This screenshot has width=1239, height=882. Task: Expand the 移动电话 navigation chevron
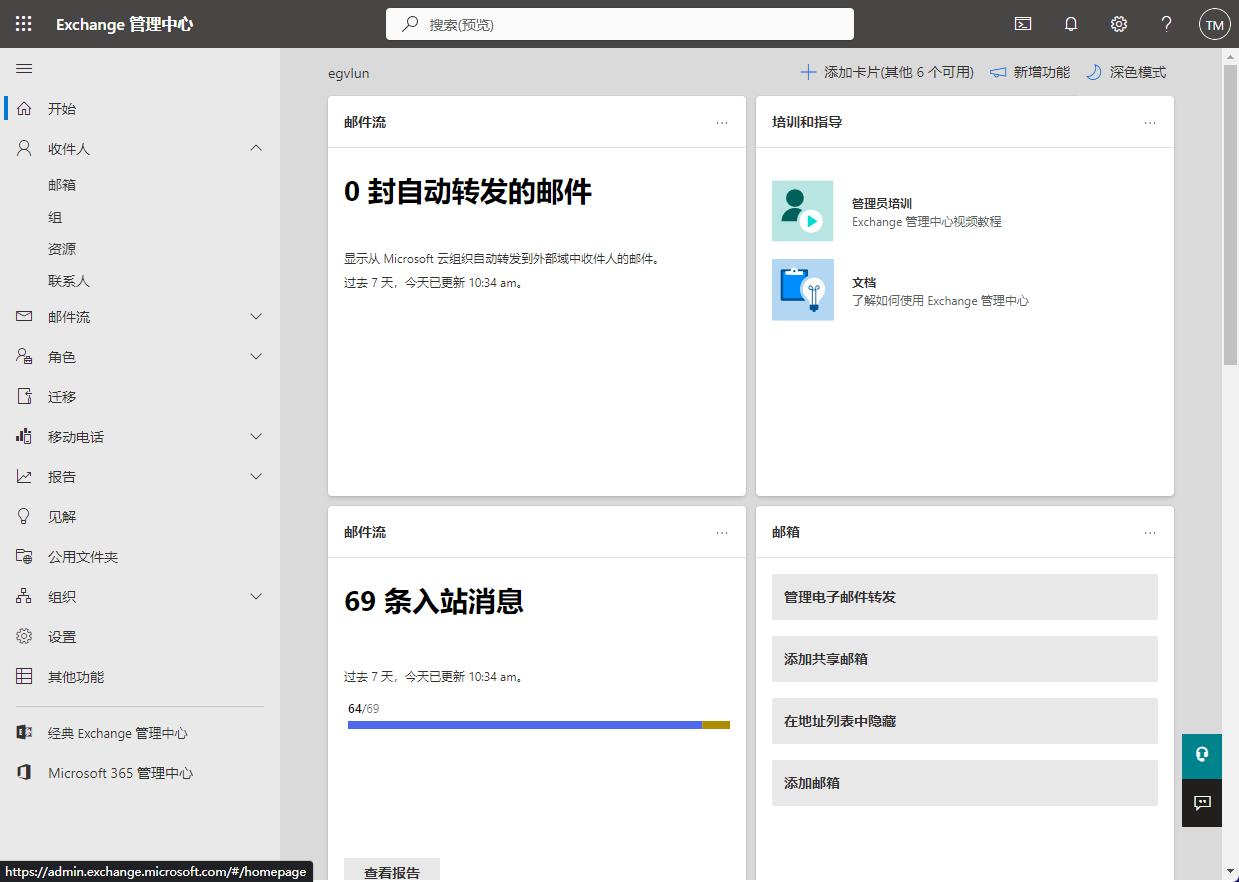point(256,436)
